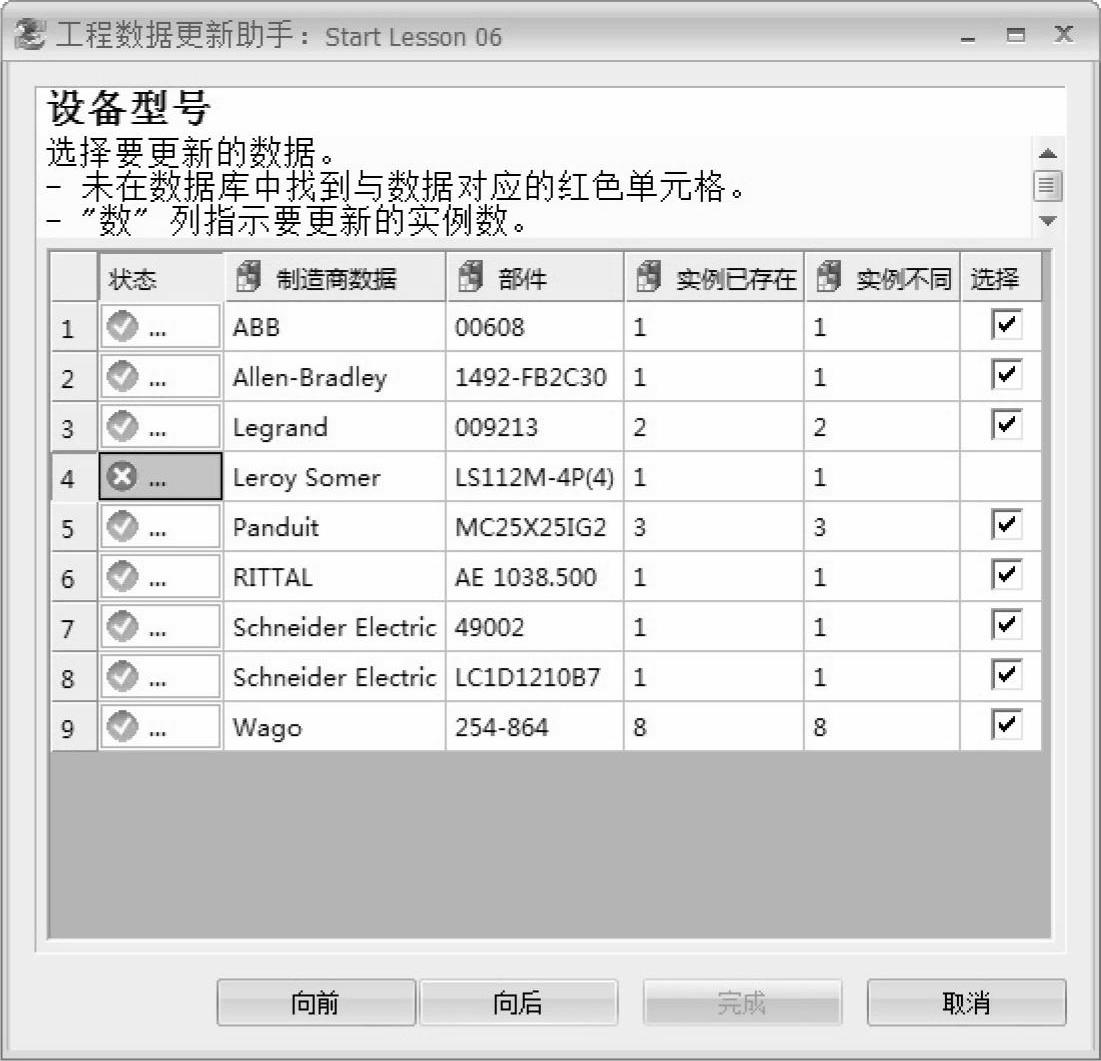Click the status icon in the RITTAL row
1101x1061 pixels.
122,576
